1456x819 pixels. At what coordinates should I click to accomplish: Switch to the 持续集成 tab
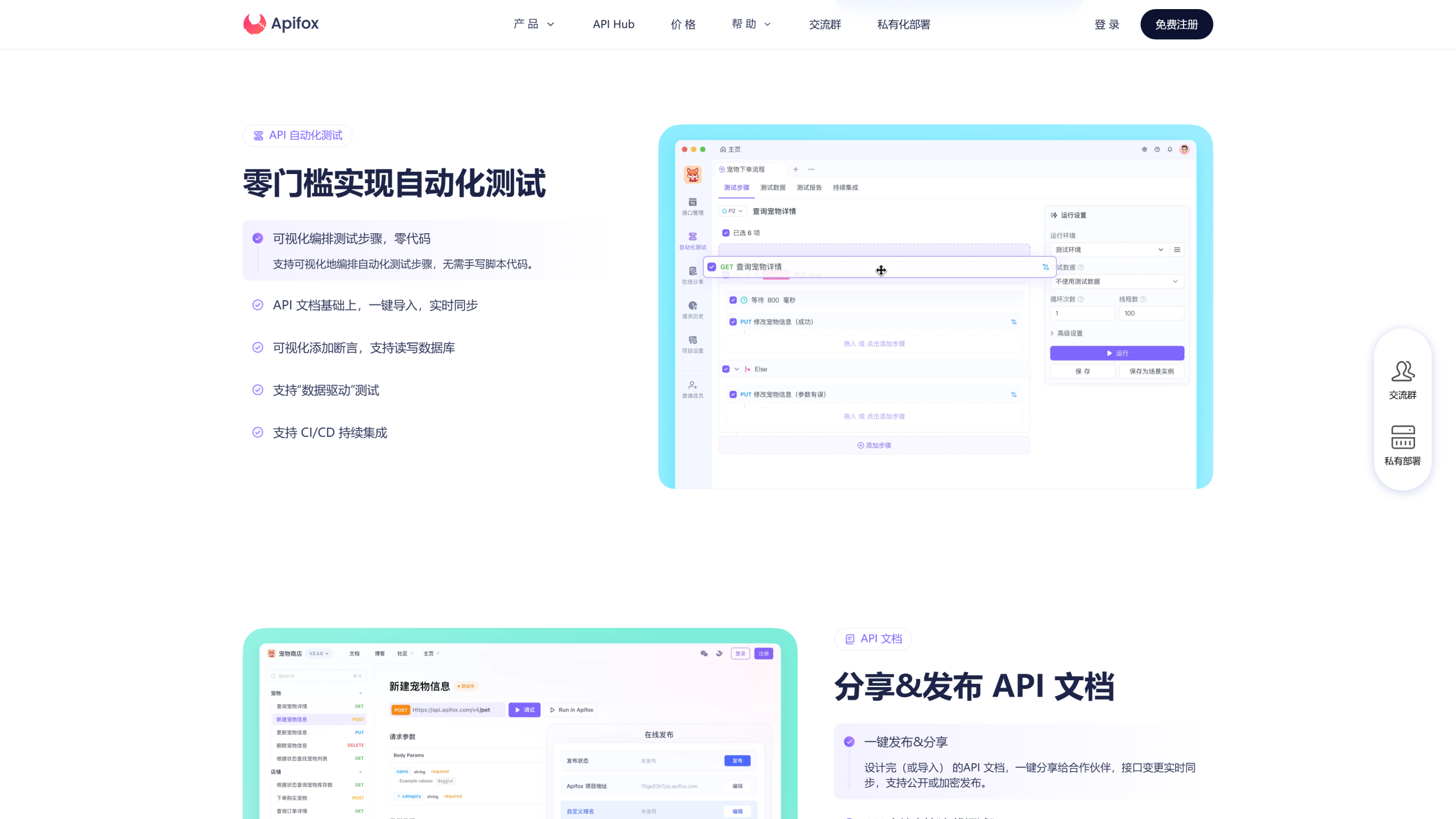pyautogui.click(x=846, y=188)
